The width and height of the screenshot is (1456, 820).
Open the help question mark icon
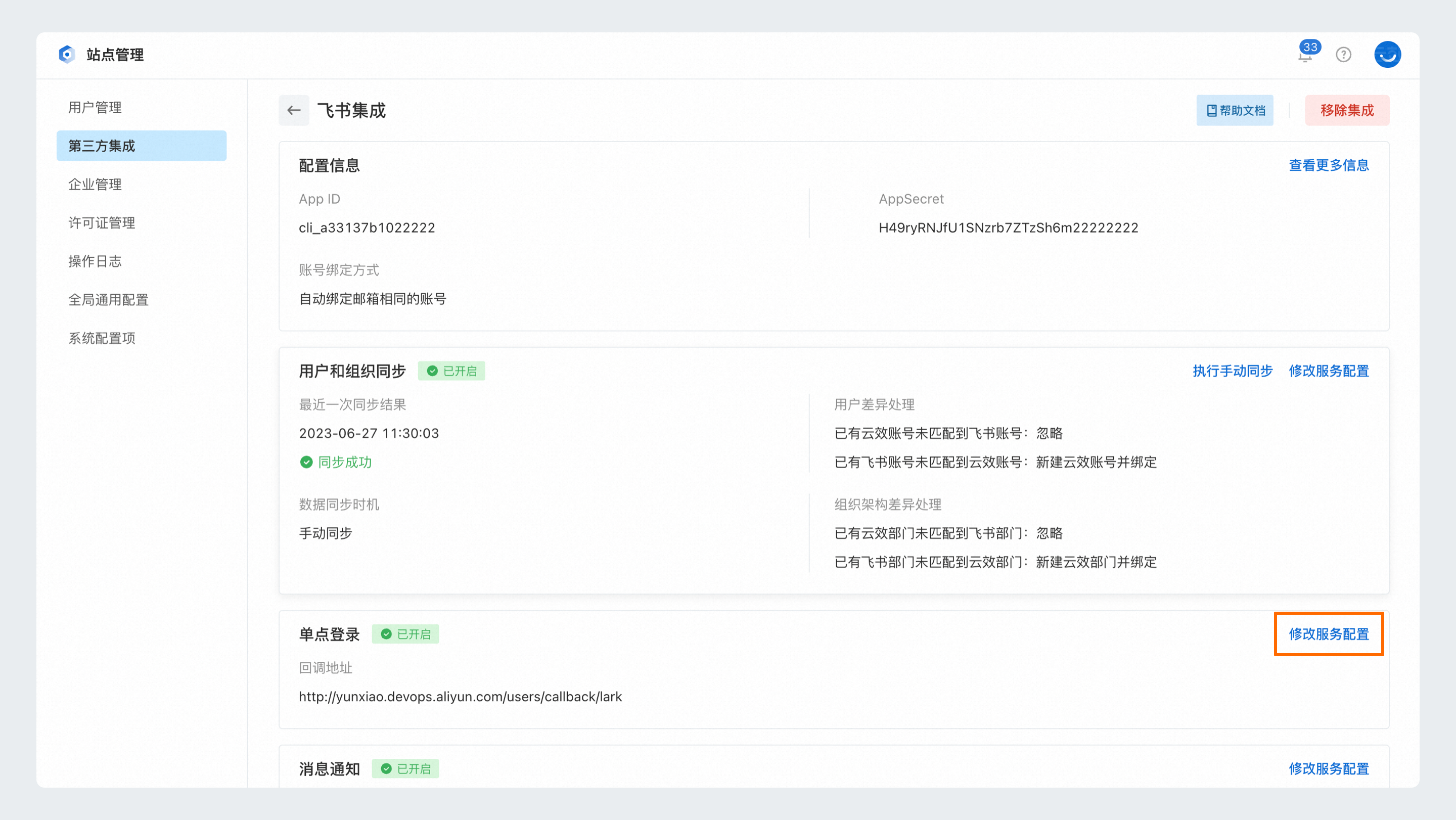(1344, 55)
